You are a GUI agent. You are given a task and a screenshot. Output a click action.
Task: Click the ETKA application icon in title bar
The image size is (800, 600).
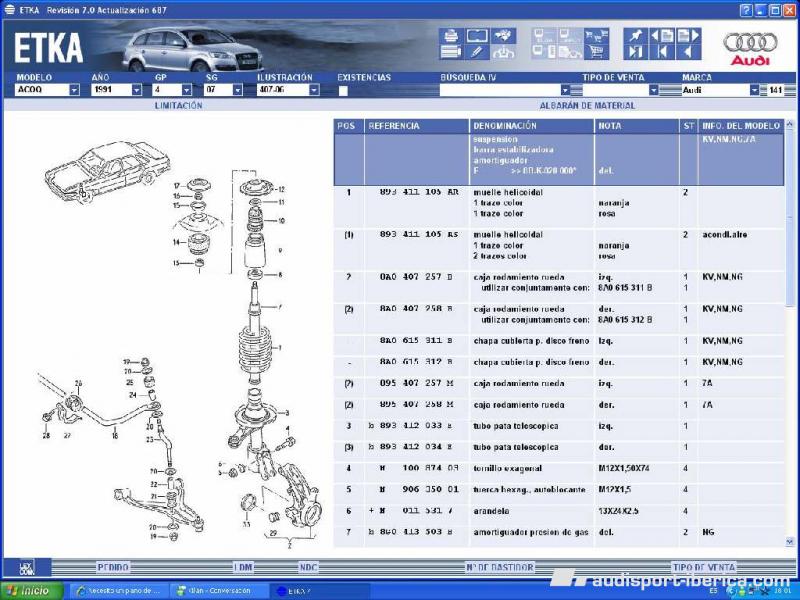click(x=10, y=10)
